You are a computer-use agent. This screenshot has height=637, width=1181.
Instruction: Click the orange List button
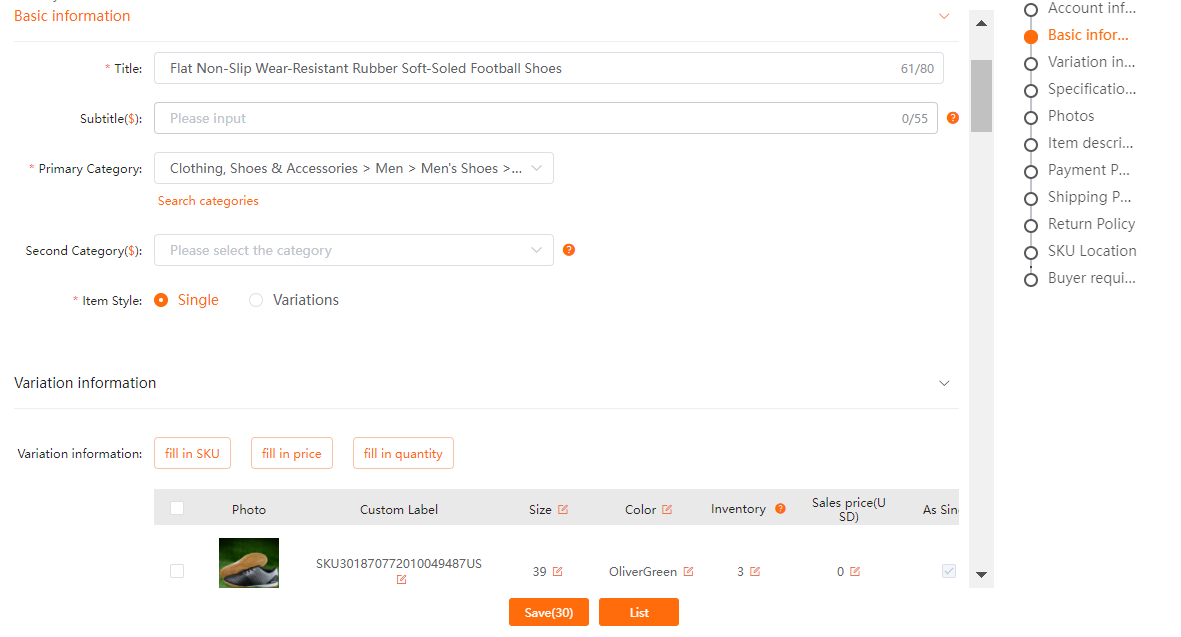(638, 612)
